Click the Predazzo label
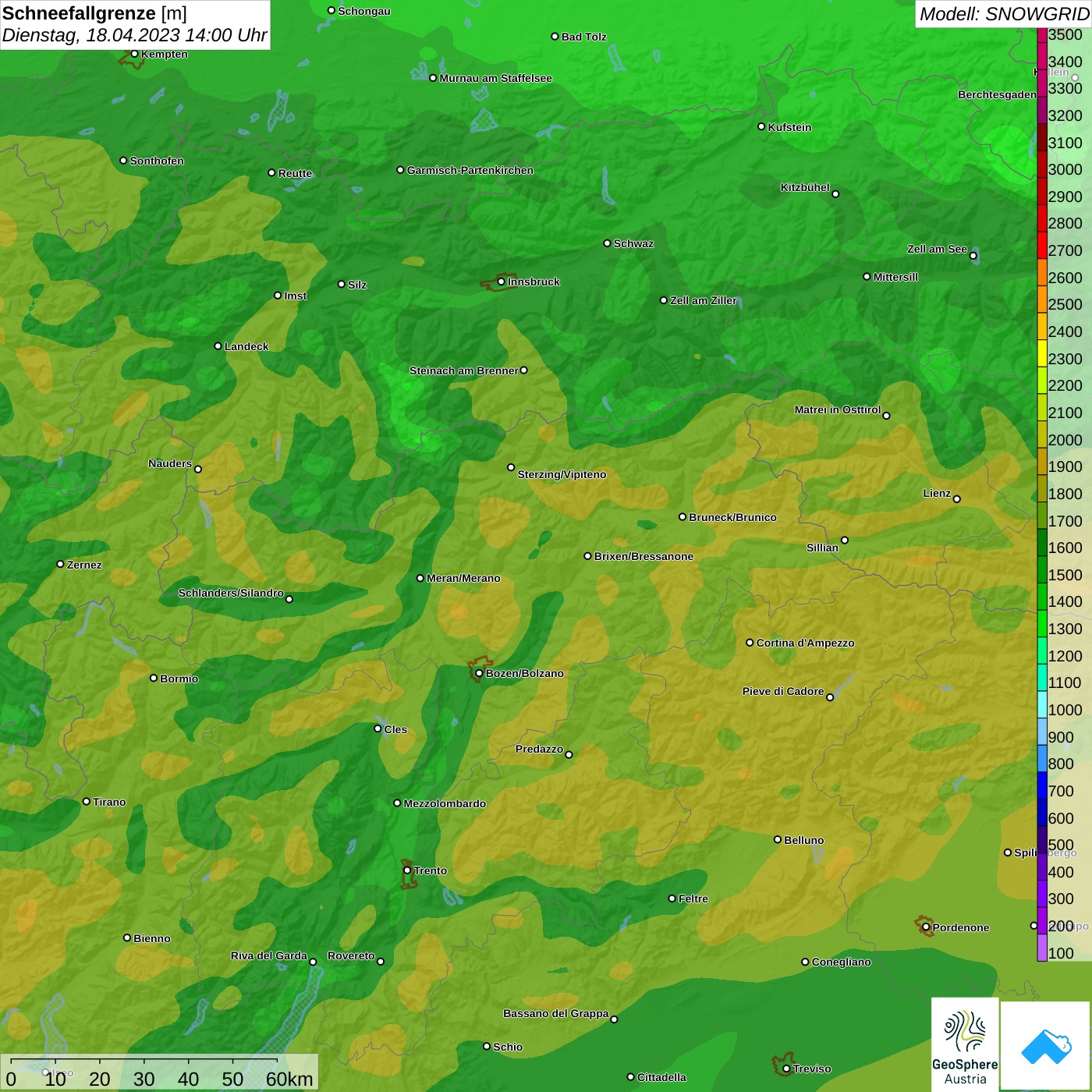The width and height of the screenshot is (1092, 1092). pyautogui.click(x=539, y=749)
